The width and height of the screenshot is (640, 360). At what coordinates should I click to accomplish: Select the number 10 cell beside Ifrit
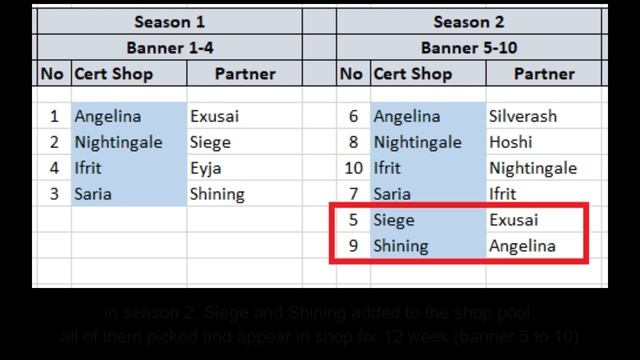353,168
